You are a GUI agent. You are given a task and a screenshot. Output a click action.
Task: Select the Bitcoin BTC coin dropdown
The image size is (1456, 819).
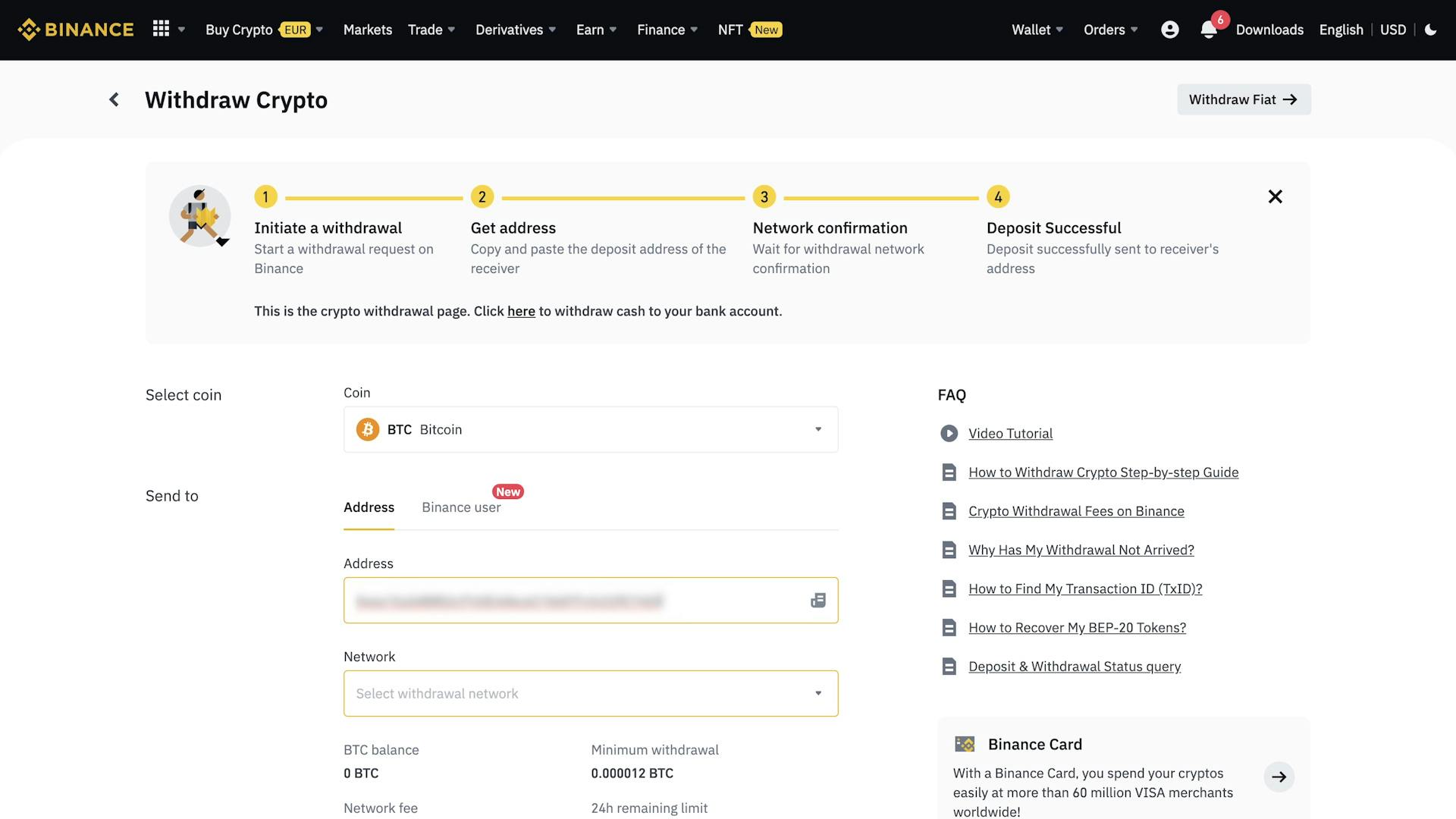point(591,429)
